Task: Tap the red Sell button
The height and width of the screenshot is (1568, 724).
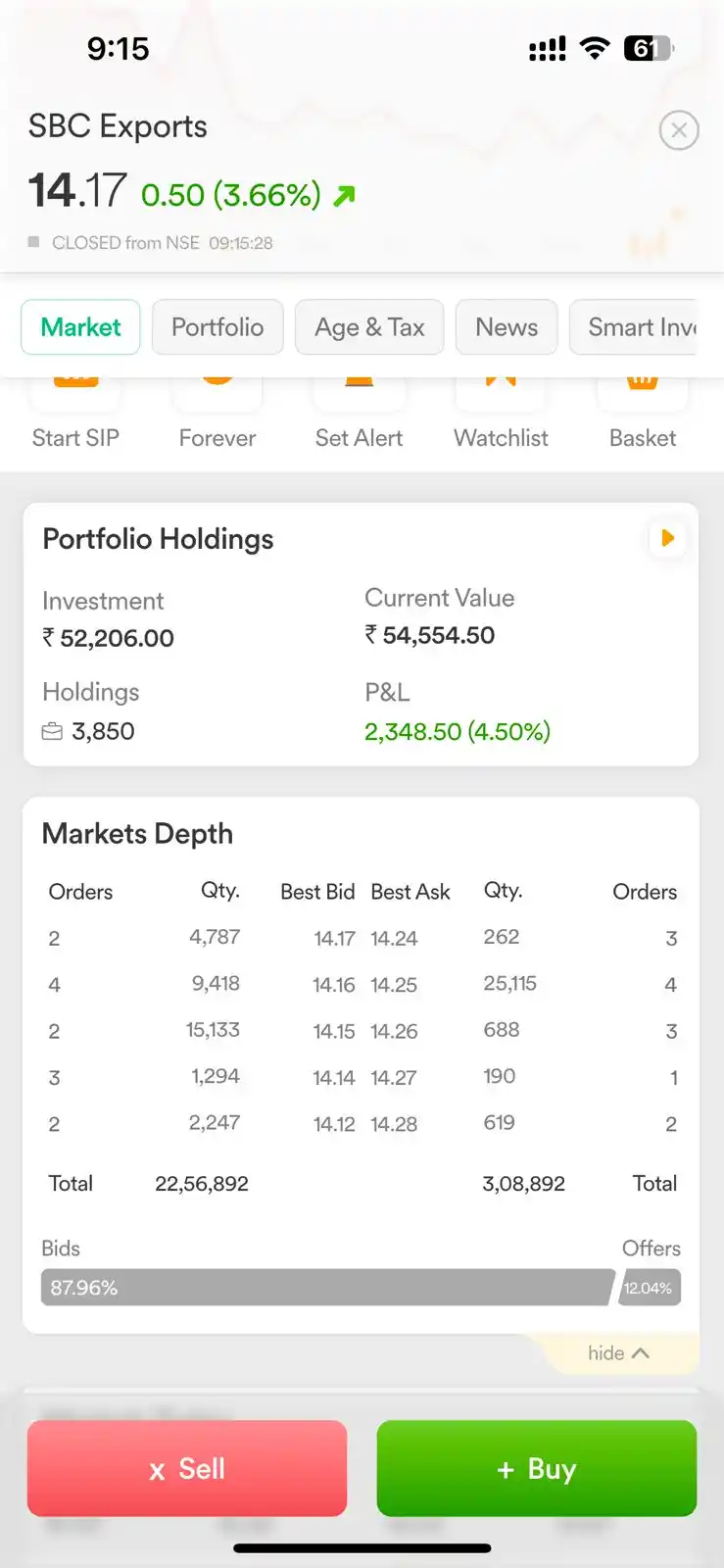Action: point(187,1468)
